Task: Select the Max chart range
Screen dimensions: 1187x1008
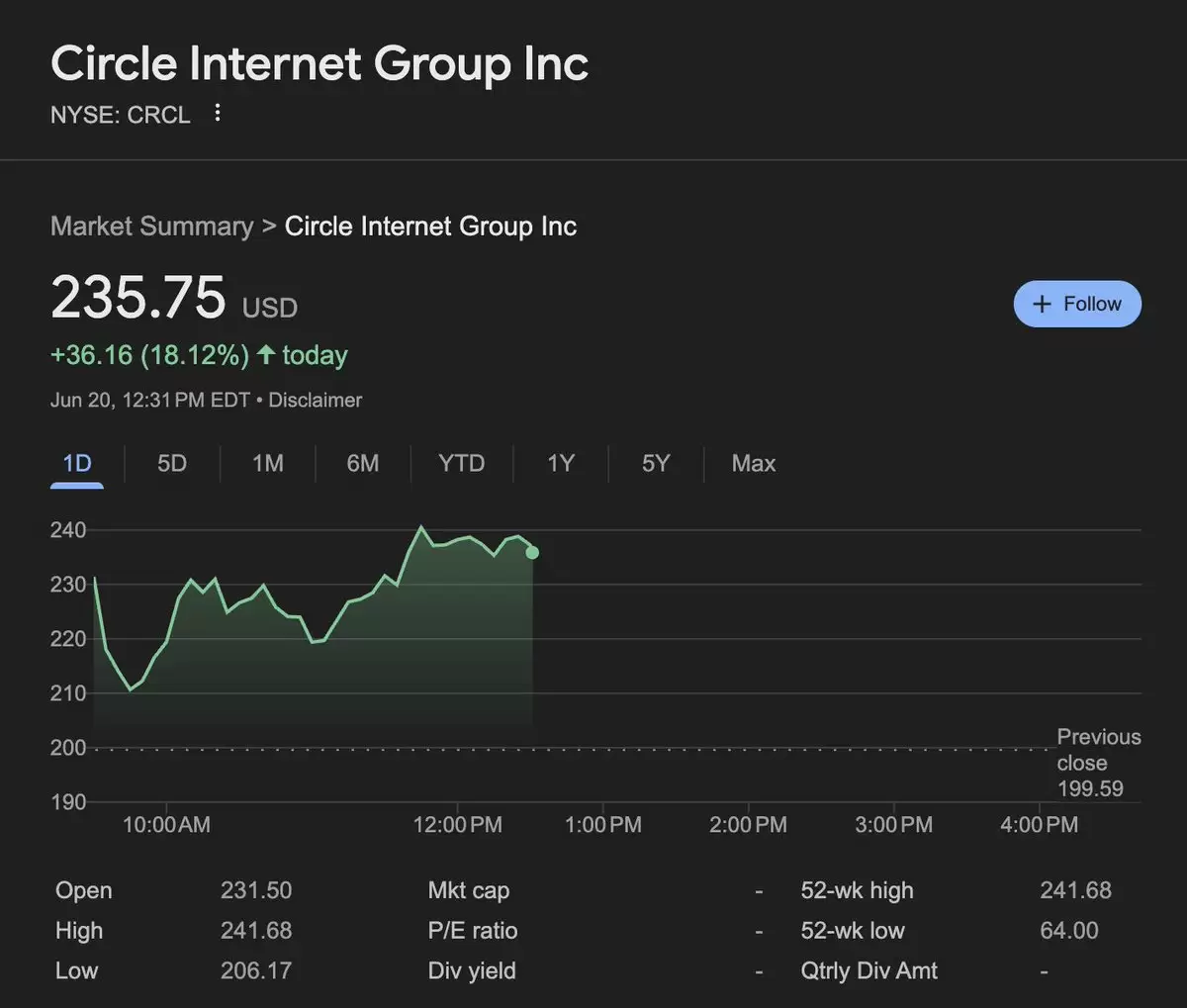Action: tap(754, 463)
